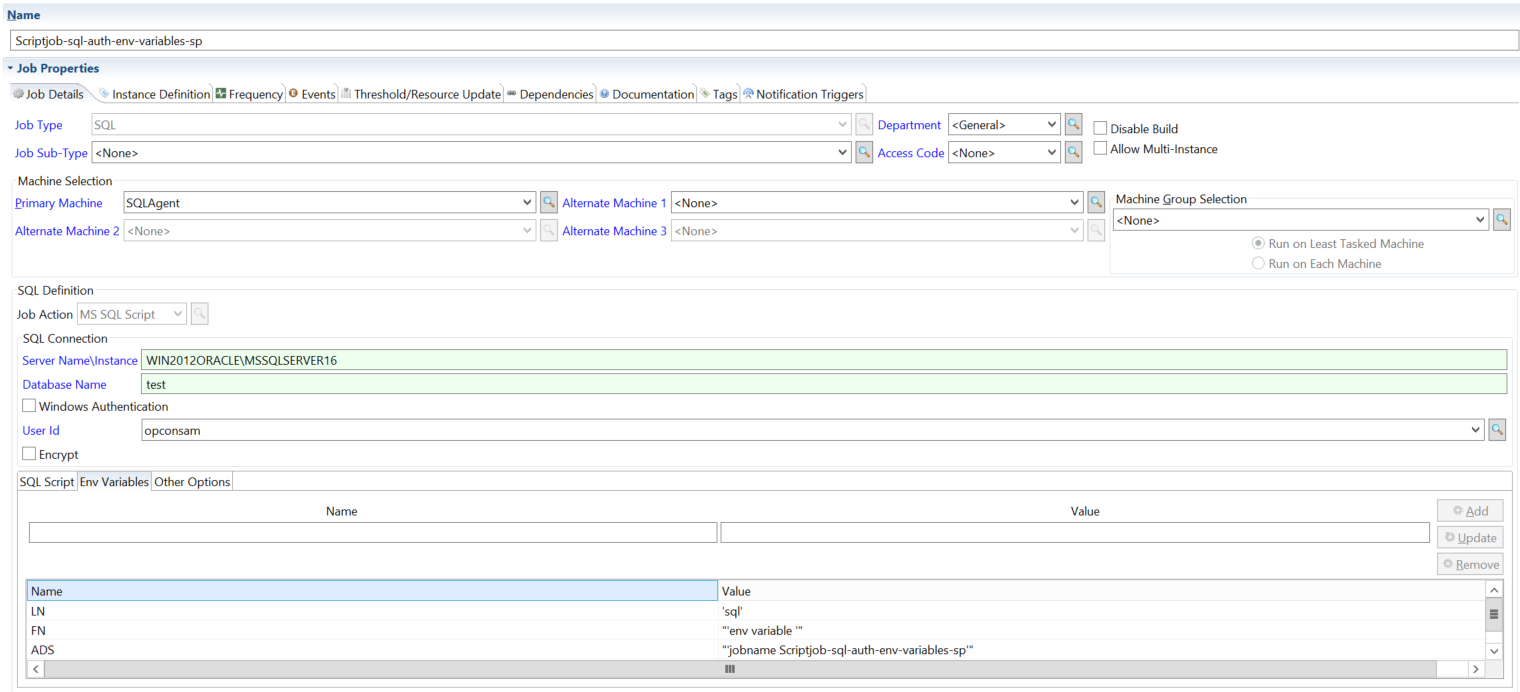This screenshot has width=1520, height=692.
Task: Open the Tags tab
Action: [x=719, y=94]
